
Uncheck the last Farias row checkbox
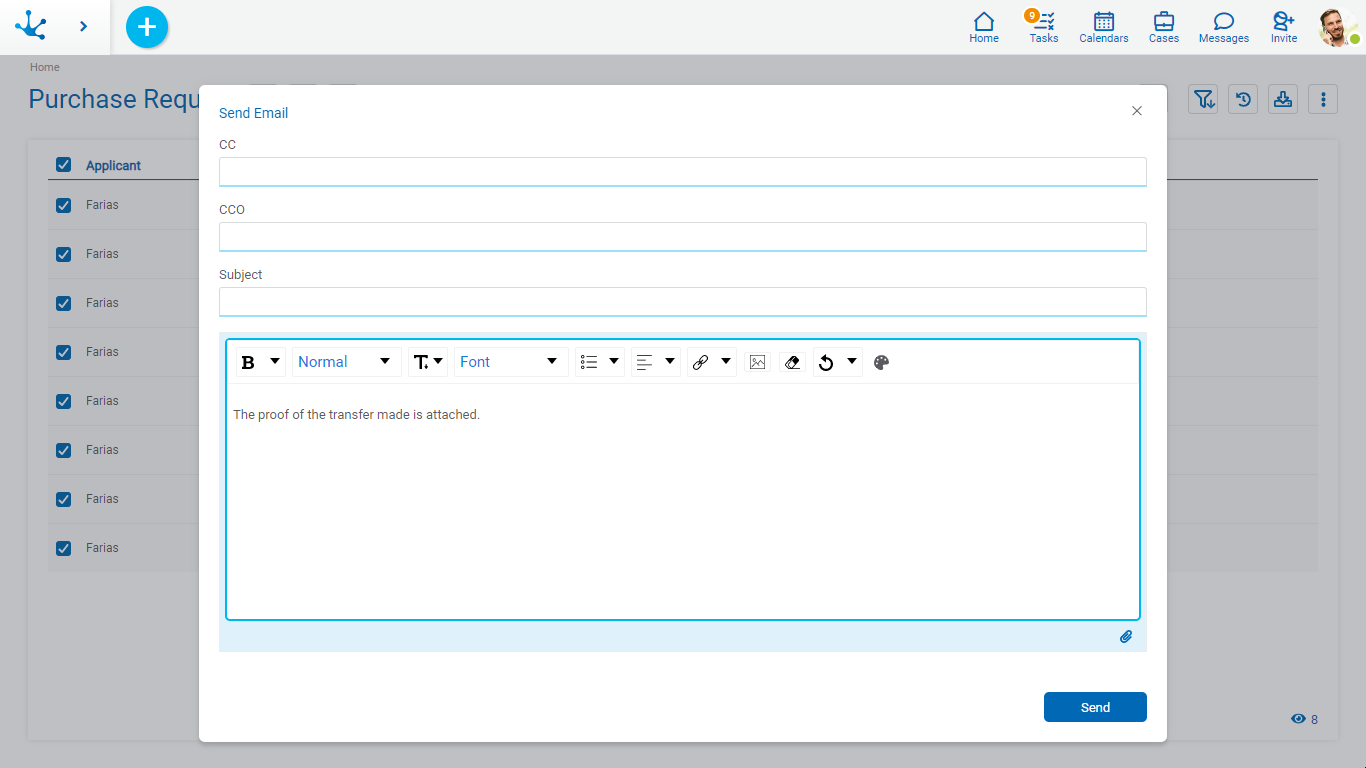64,548
